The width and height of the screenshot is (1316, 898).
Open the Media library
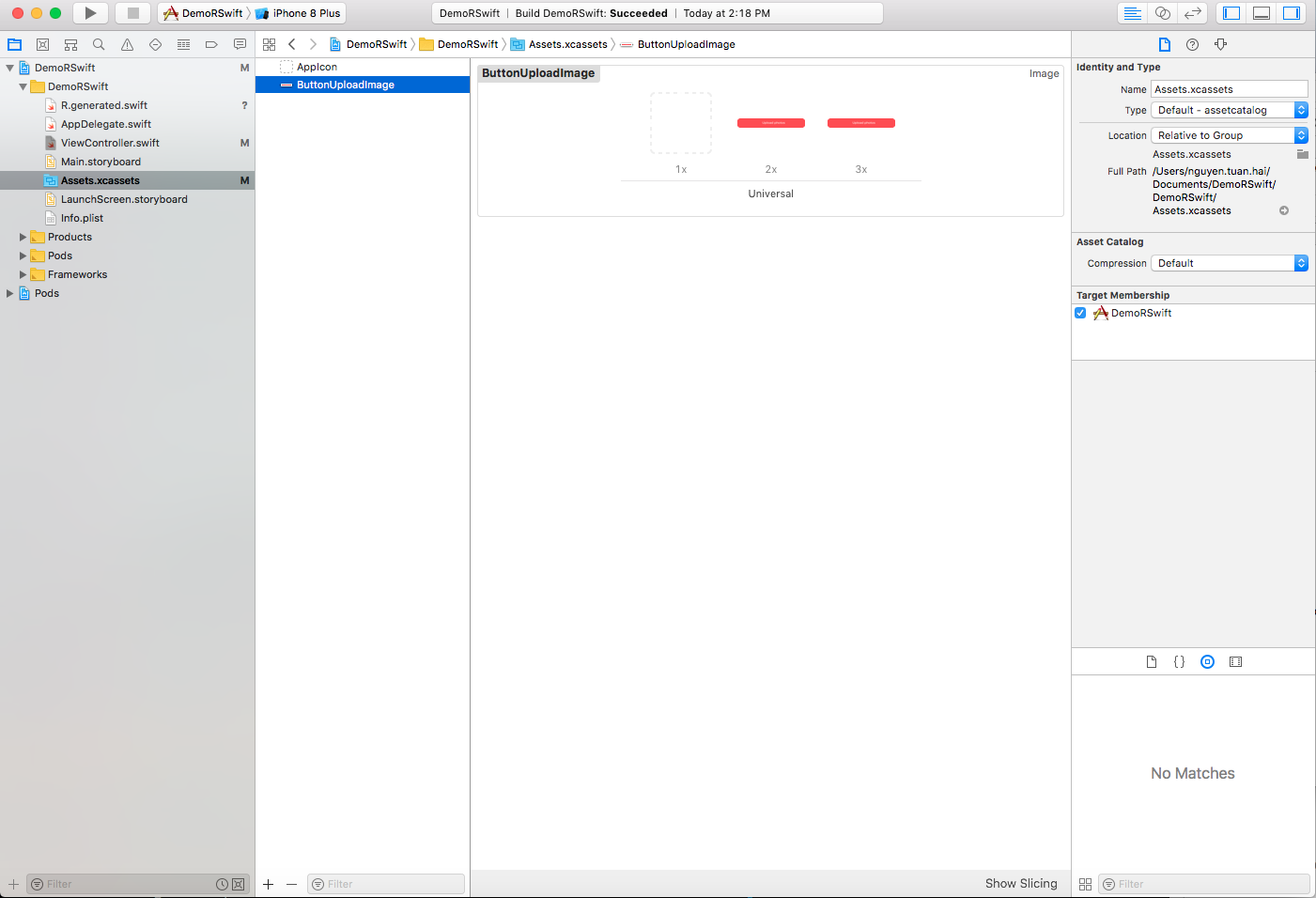(x=1236, y=661)
